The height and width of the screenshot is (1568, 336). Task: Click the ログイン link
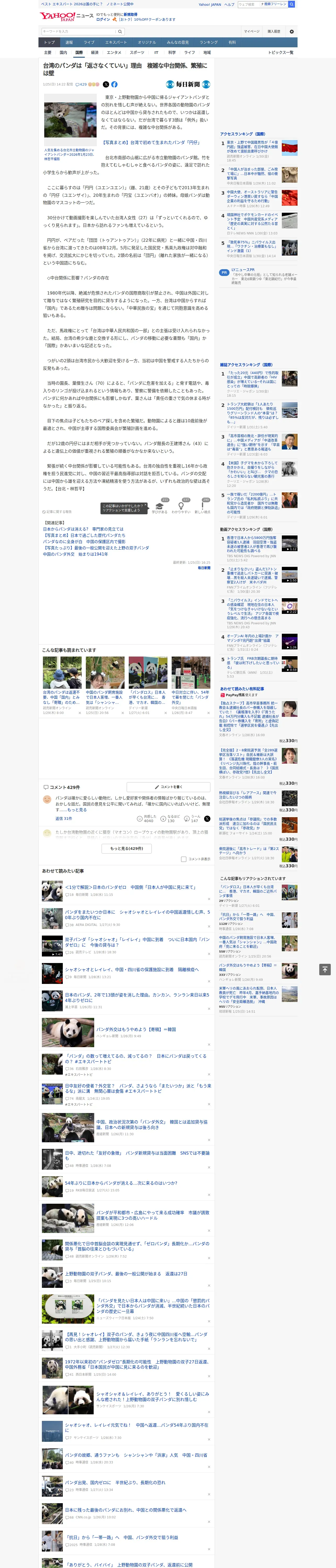(x=103, y=20)
